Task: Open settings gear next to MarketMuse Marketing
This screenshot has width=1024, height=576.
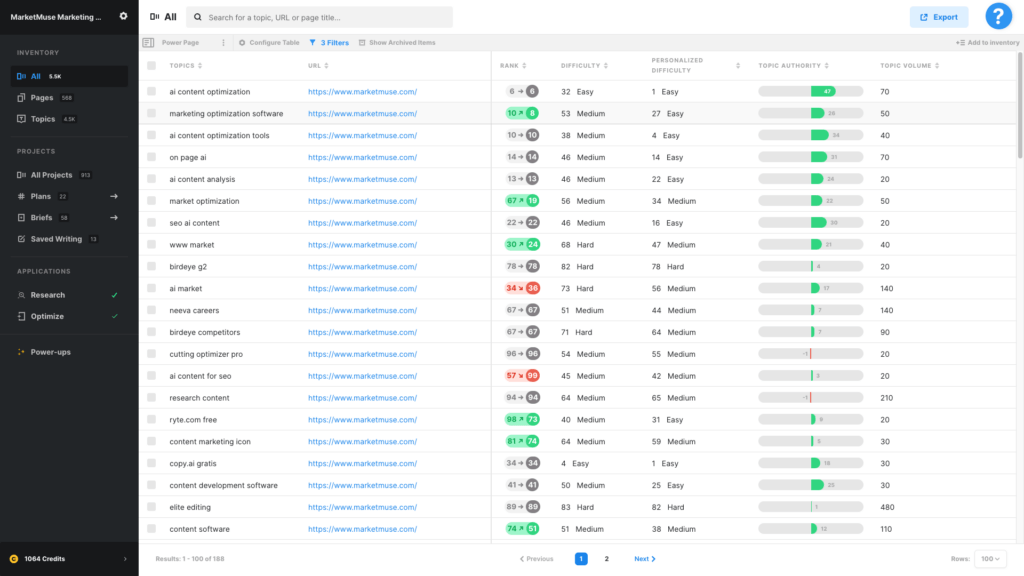Action: (123, 16)
